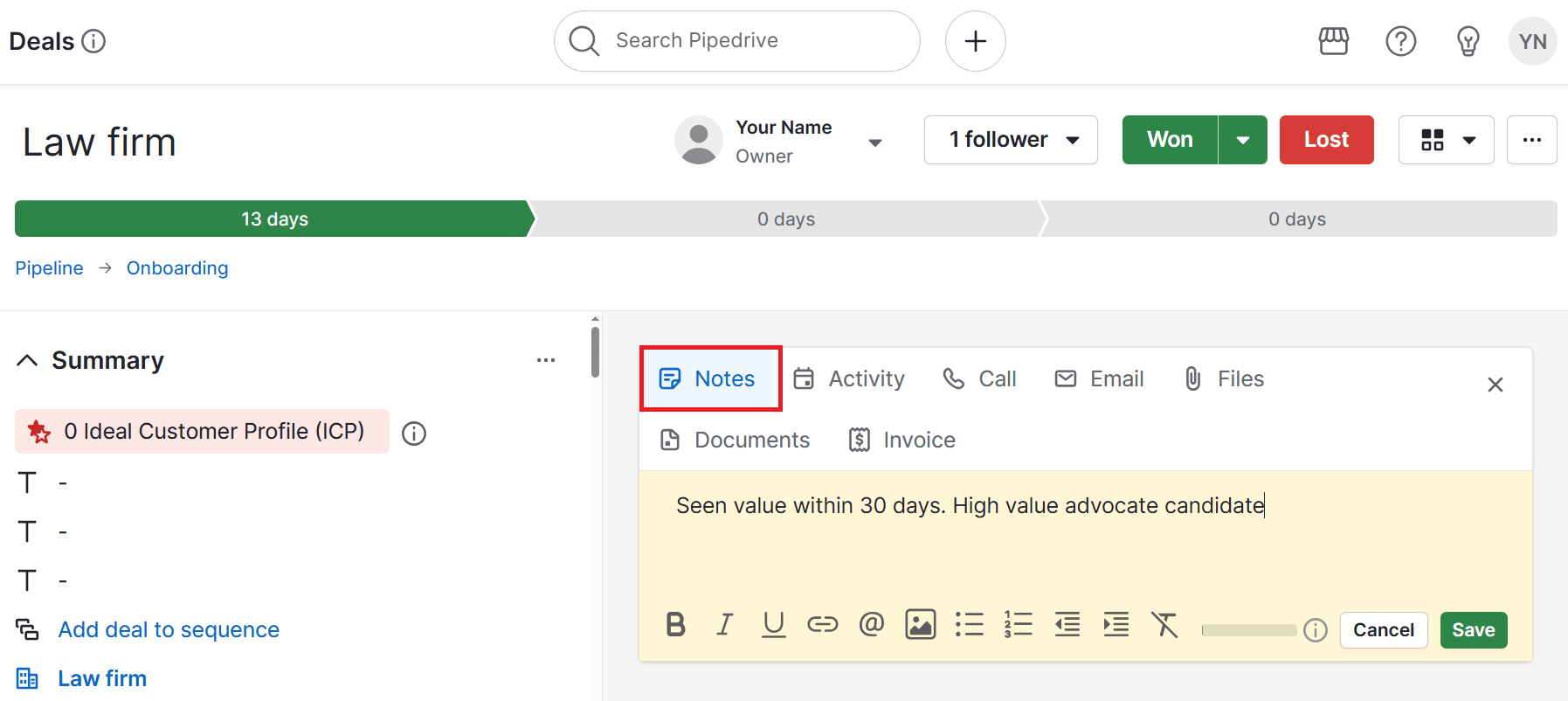Open the help question mark icon

pyautogui.click(x=1400, y=41)
